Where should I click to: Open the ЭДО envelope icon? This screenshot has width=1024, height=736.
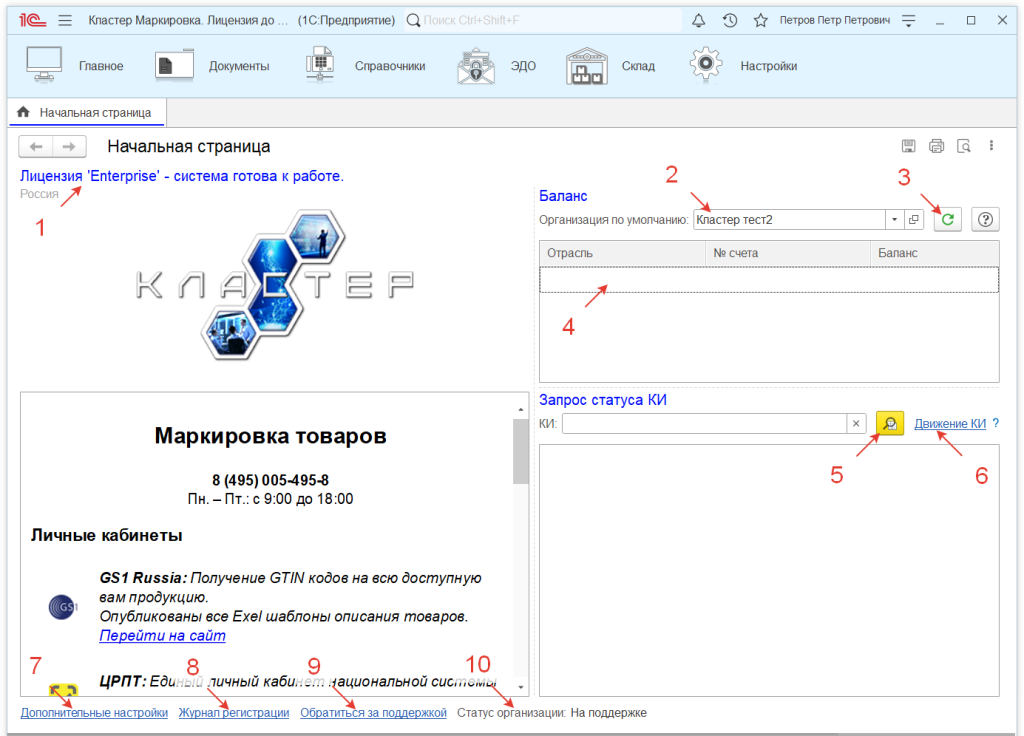click(x=476, y=65)
